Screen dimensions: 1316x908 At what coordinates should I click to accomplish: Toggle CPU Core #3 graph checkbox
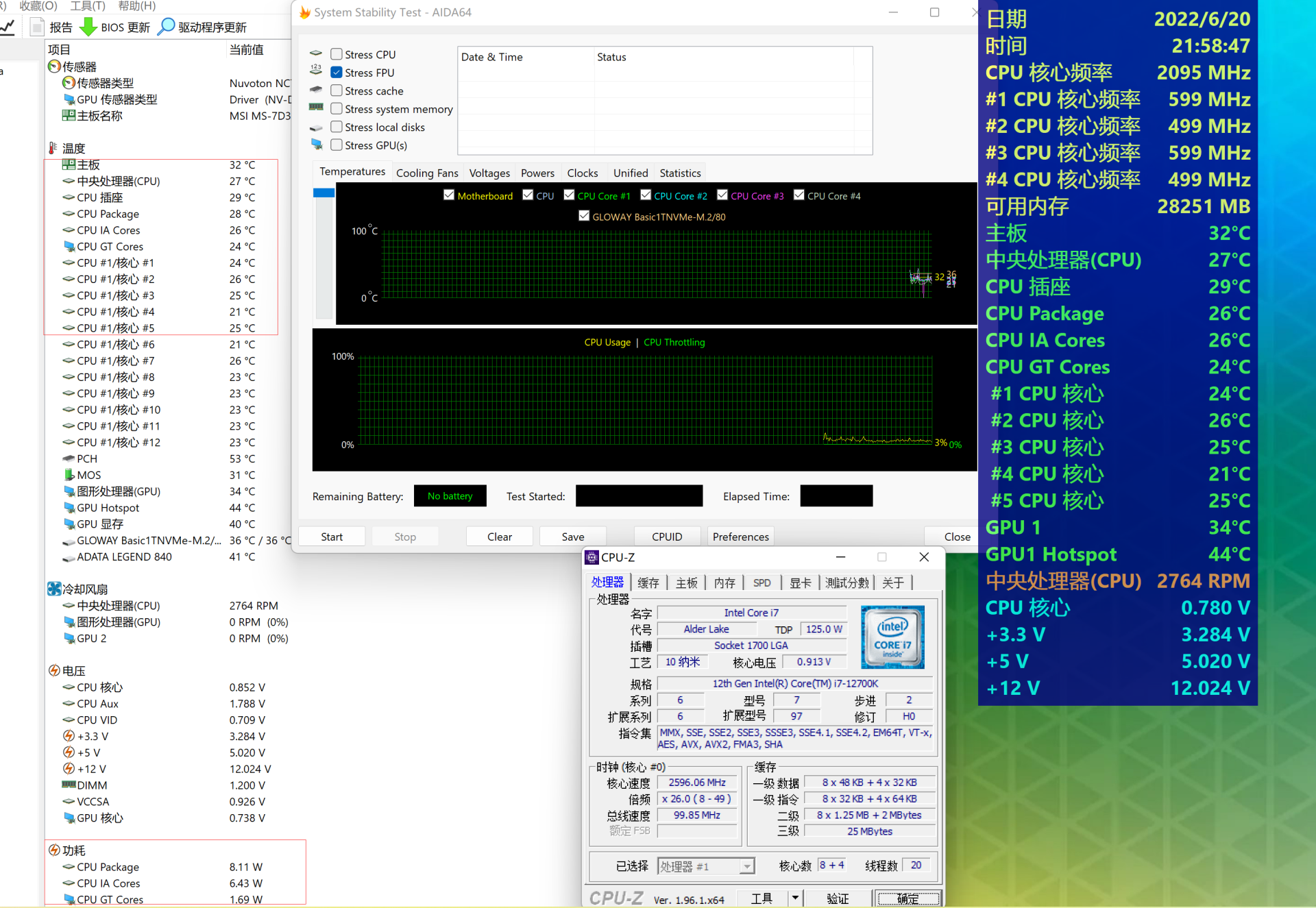(722, 195)
